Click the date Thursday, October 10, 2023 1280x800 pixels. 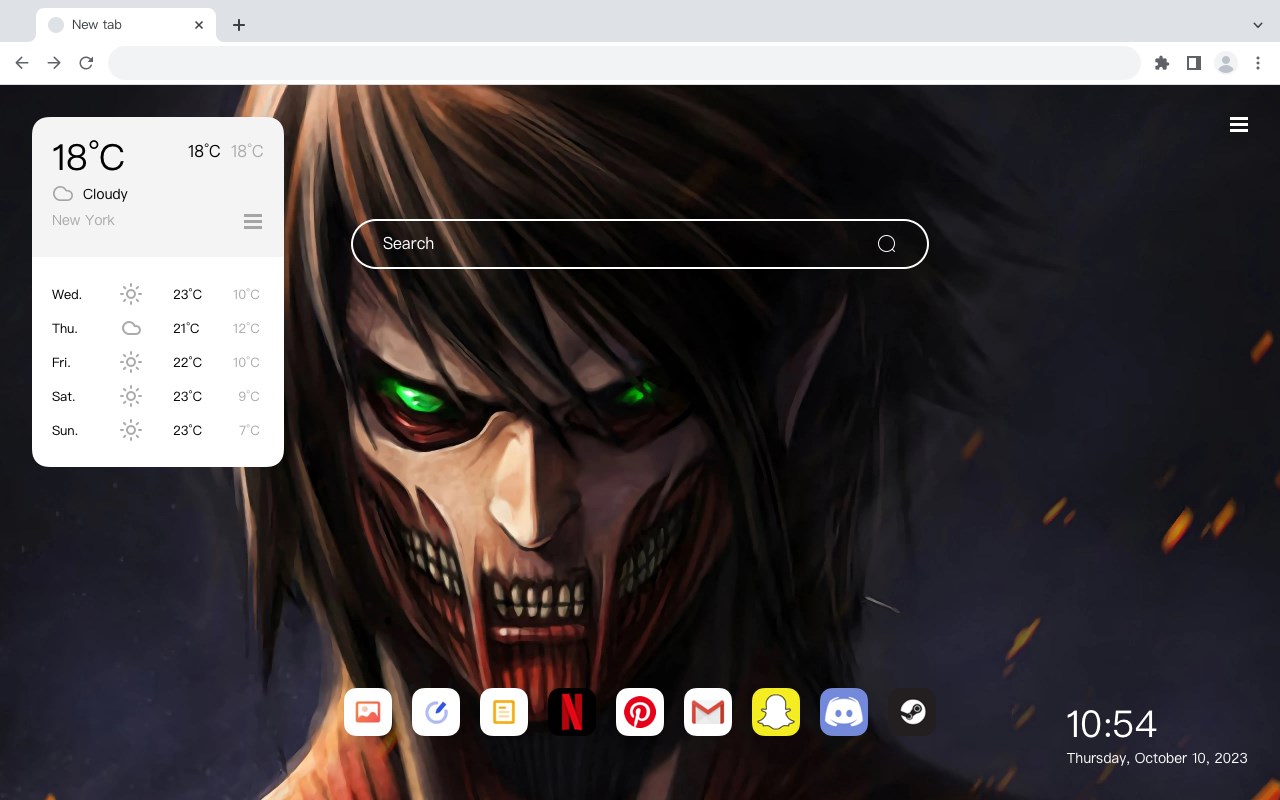(1157, 758)
